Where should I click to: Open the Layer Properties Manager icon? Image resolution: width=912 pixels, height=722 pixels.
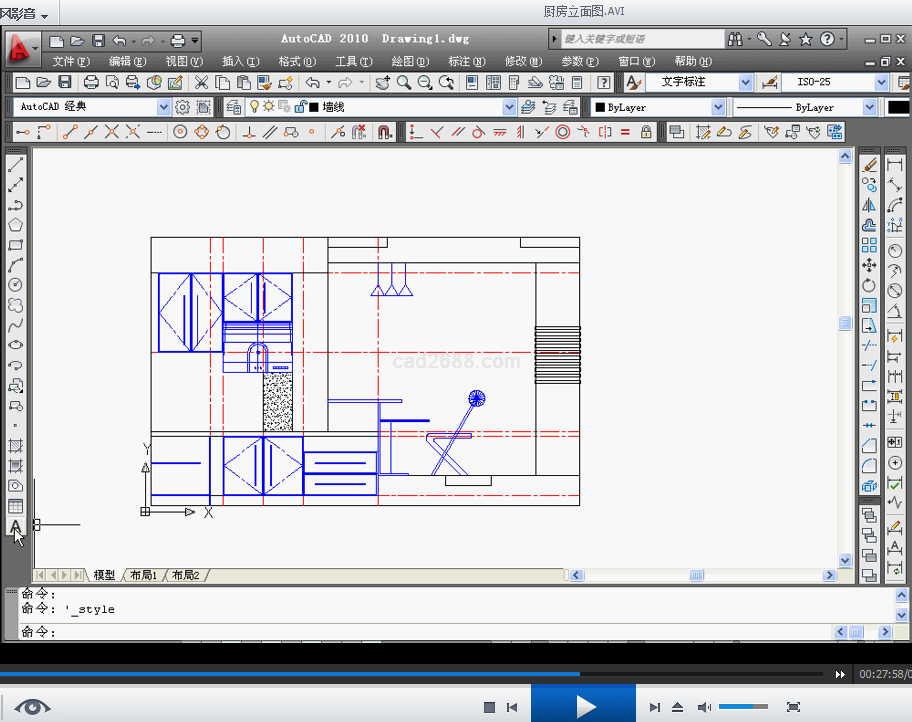(x=234, y=107)
